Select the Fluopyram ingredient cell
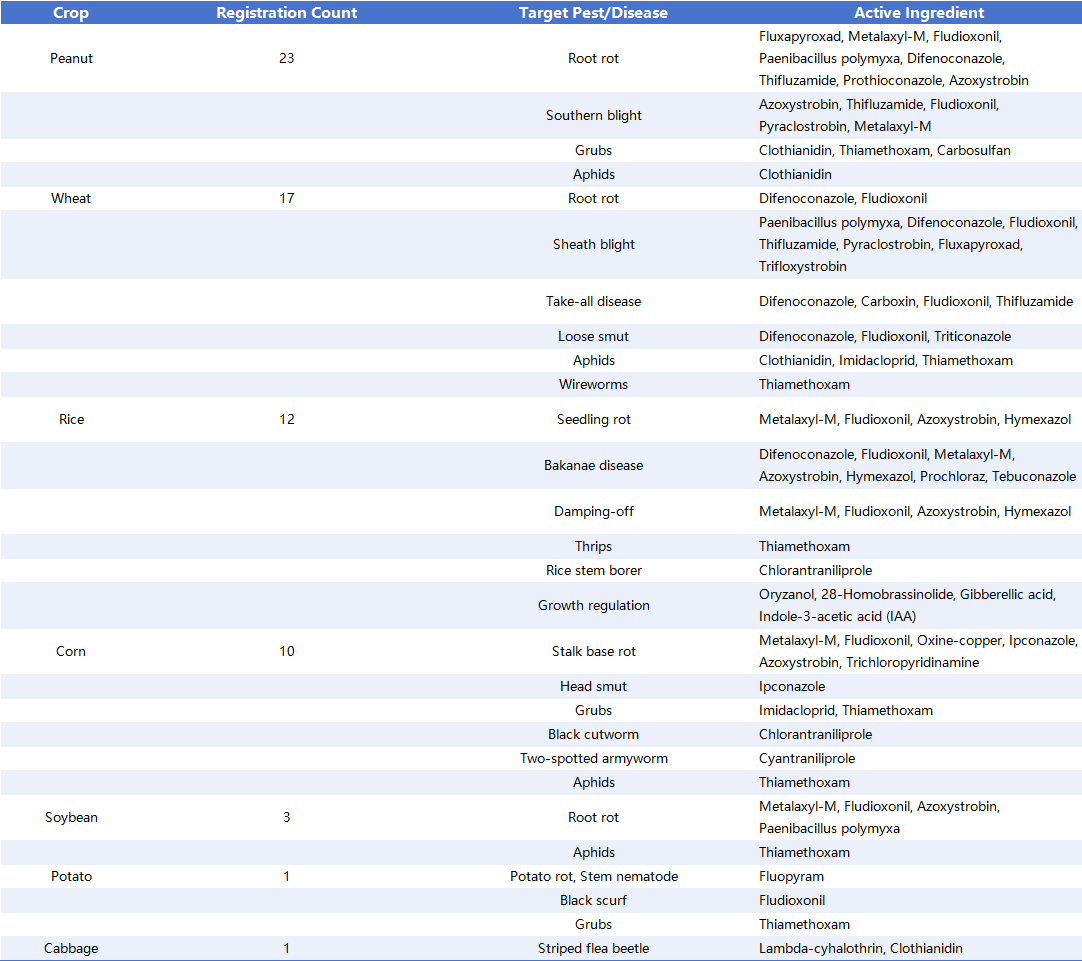This screenshot has height=961, width=1082. (x=791, y=876)
